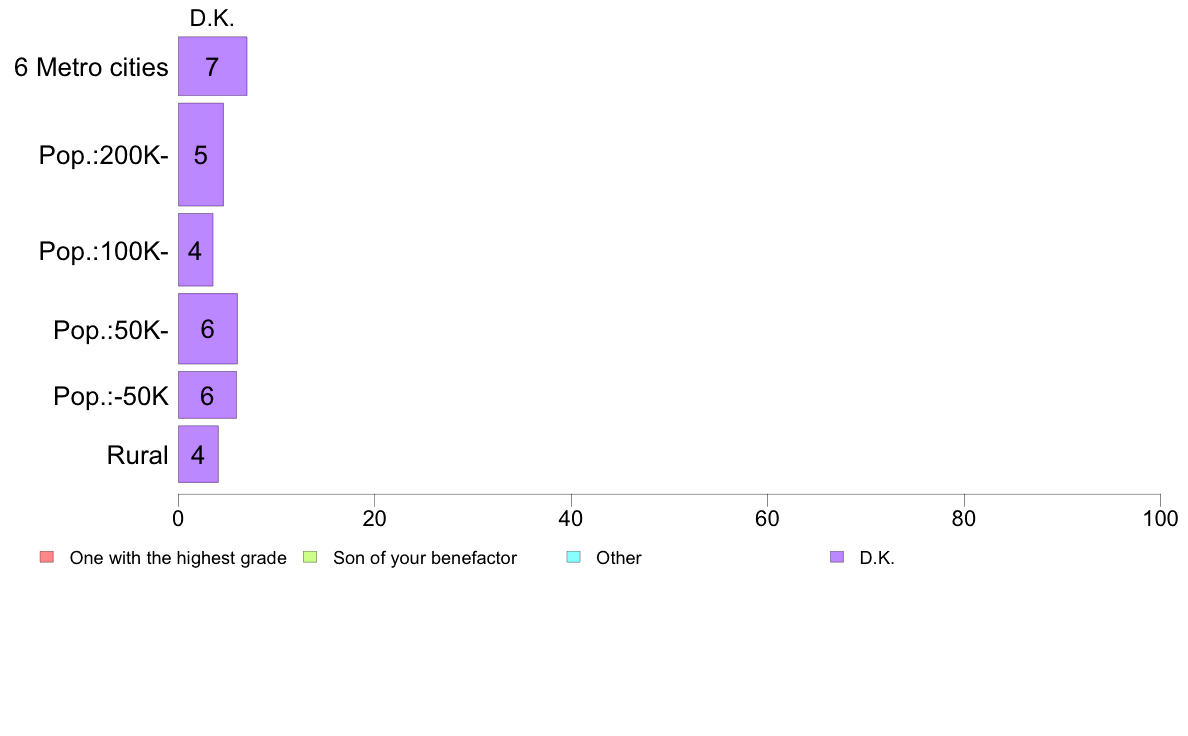Select the Pop.:50K- bar showing 6
The width and height of the screenshot is (1188, 736).
point(208,329)
